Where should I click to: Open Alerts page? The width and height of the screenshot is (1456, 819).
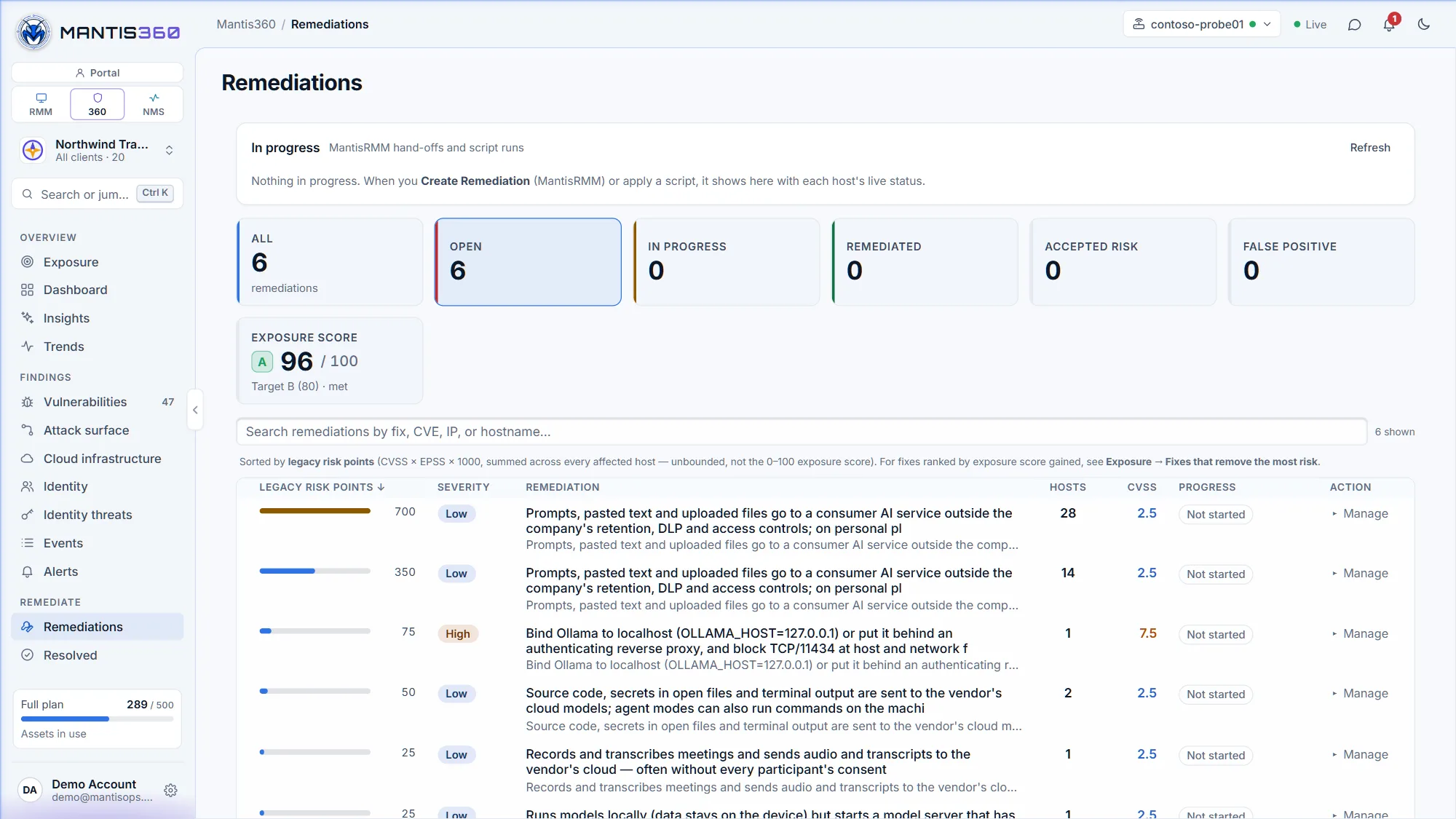pos(97,571)
